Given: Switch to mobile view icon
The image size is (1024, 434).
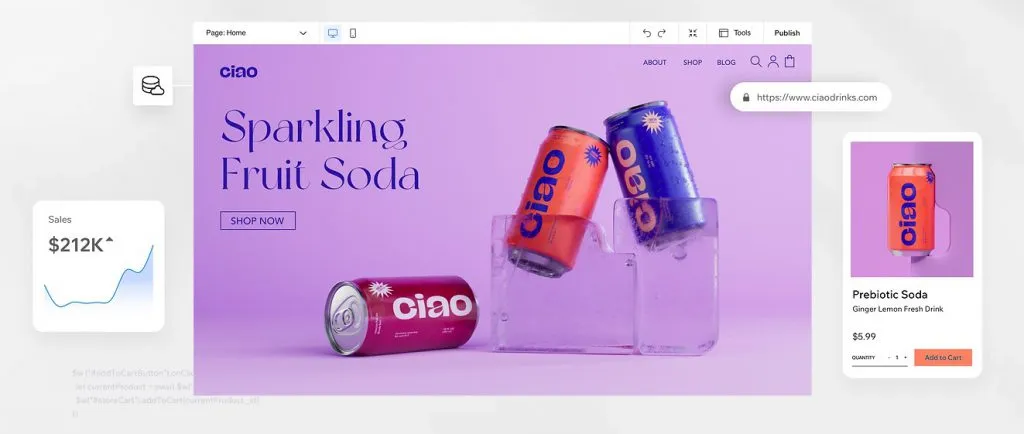Looking at the screenshot, I should point(353,33).
